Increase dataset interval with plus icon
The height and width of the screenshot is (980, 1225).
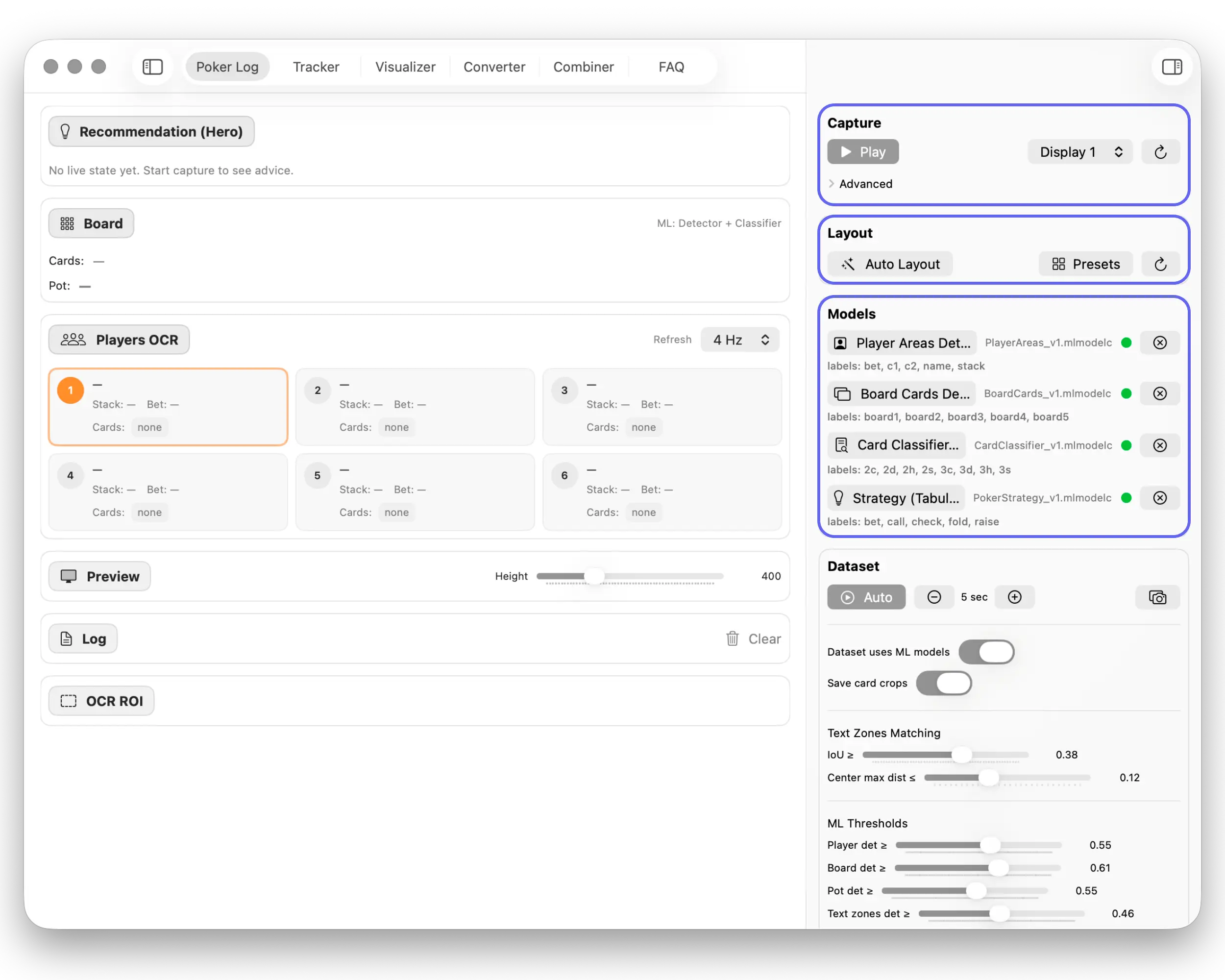click(1014, 597)
